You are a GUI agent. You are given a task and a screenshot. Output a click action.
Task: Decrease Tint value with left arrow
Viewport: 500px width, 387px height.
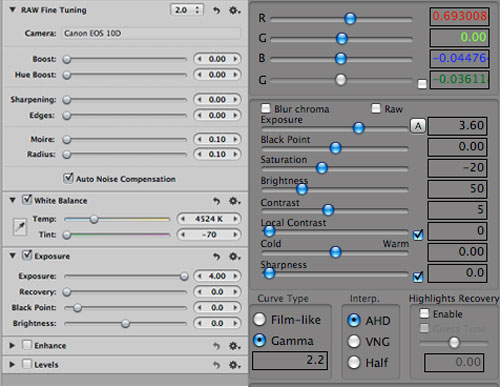(x=183, y=235)
